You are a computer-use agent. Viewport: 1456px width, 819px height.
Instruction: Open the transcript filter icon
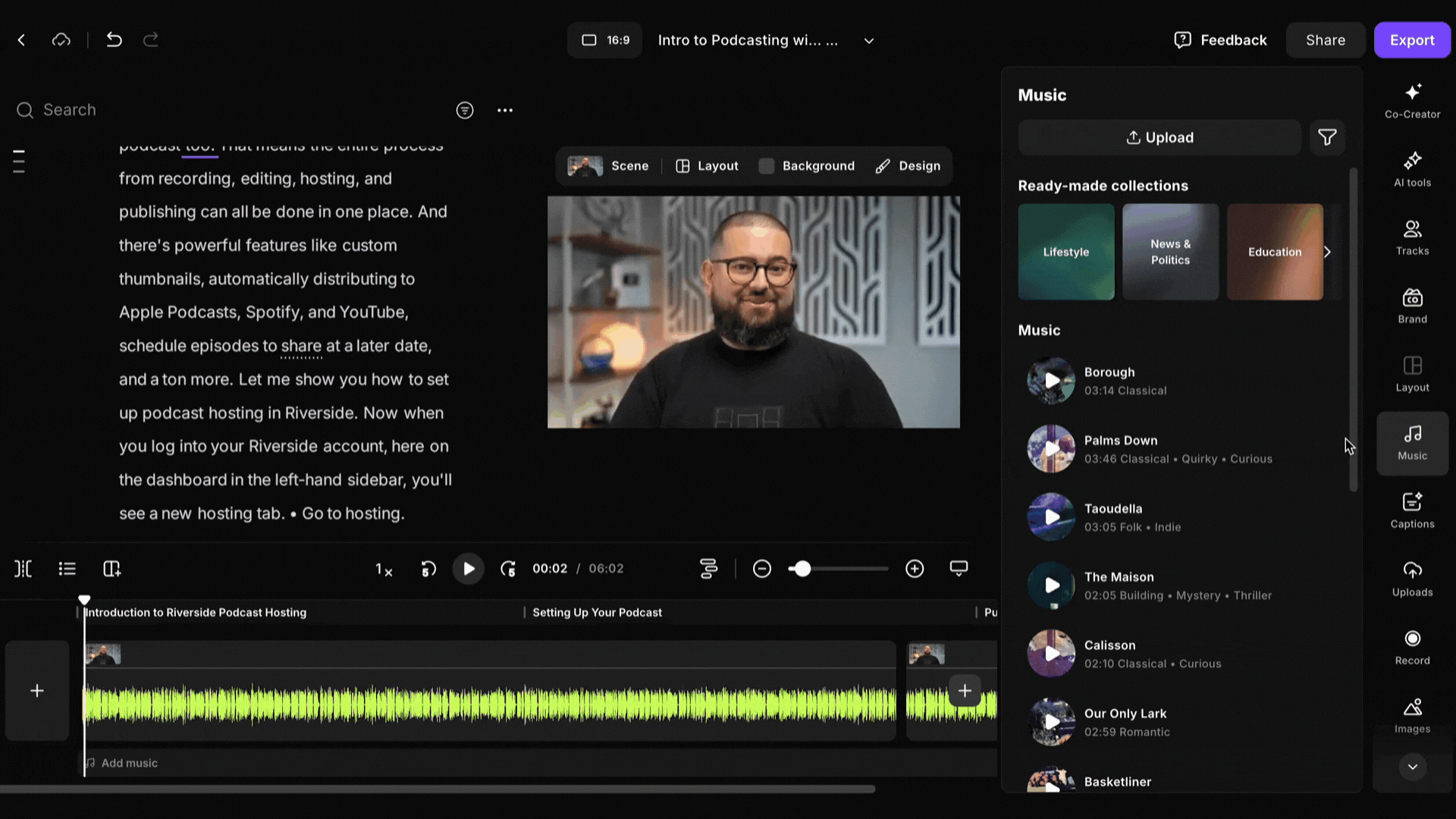[x=465, y=111]
